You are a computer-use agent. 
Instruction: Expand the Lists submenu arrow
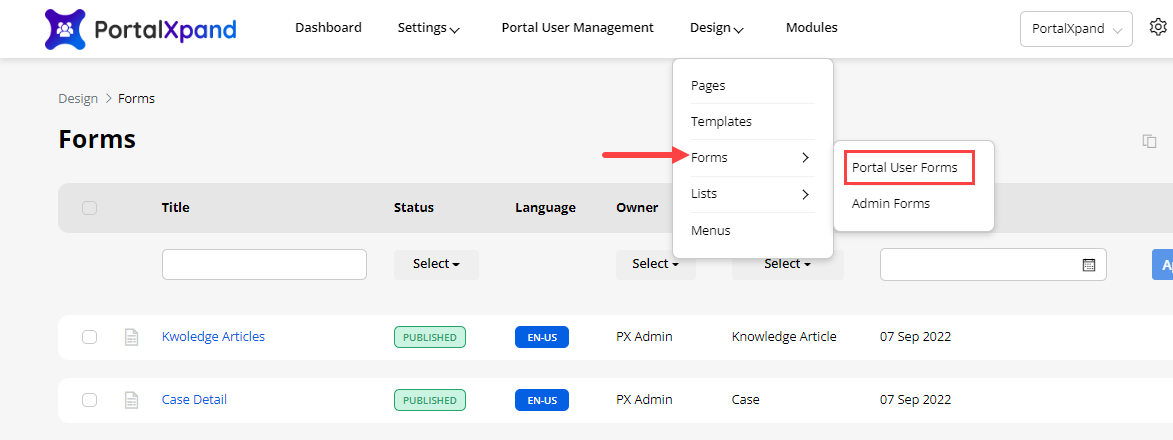point(805,194)
